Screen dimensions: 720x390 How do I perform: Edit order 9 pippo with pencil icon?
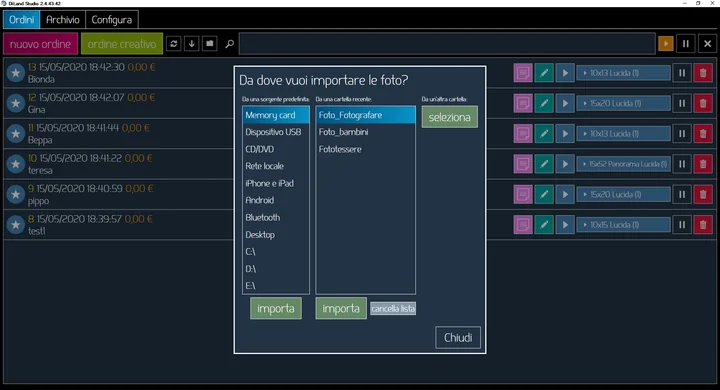click(544, 194)
